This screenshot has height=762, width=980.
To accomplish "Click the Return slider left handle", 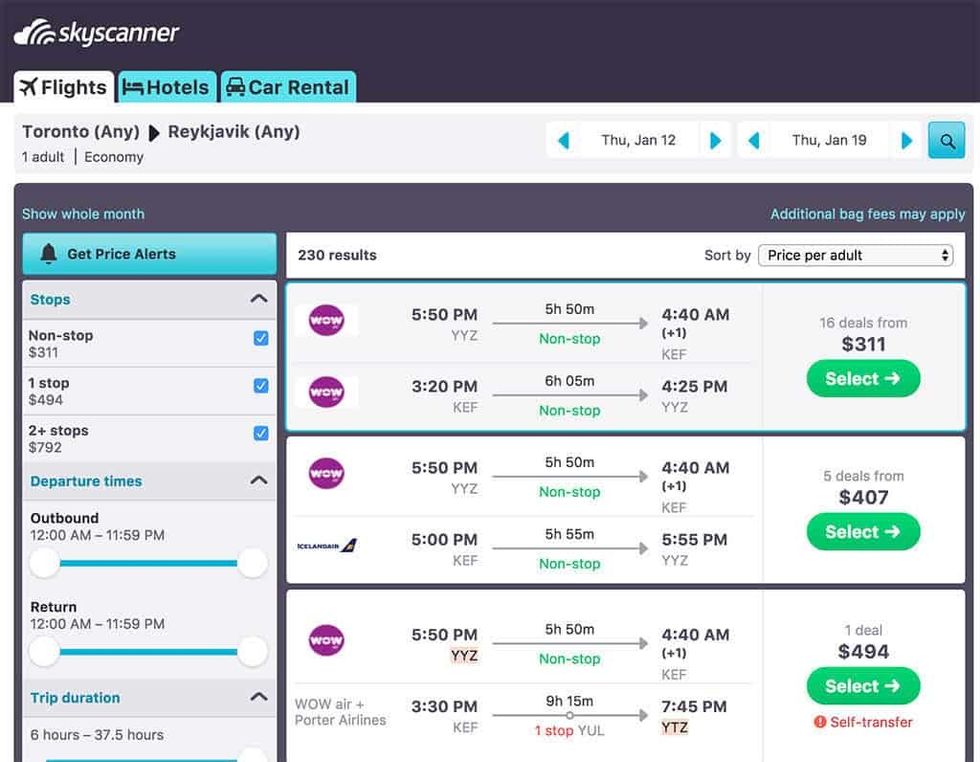I will click(x=45, y=652).
